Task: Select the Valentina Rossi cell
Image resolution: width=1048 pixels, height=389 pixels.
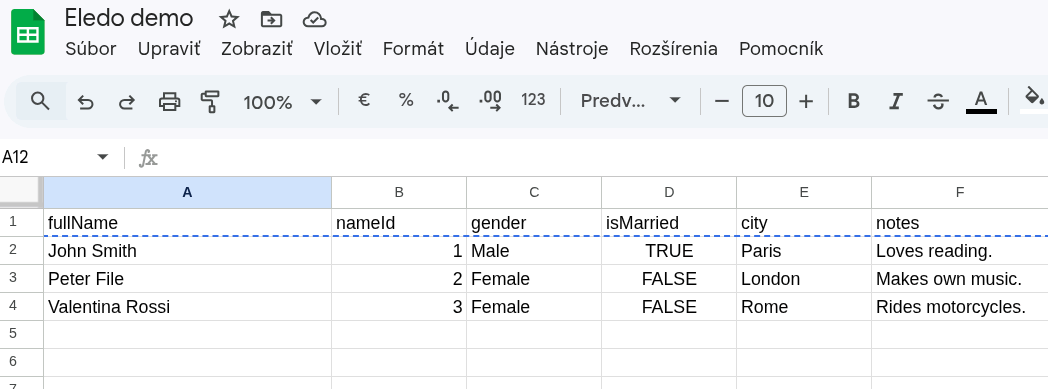Action: pyautogui.click(x=187, y=307)
